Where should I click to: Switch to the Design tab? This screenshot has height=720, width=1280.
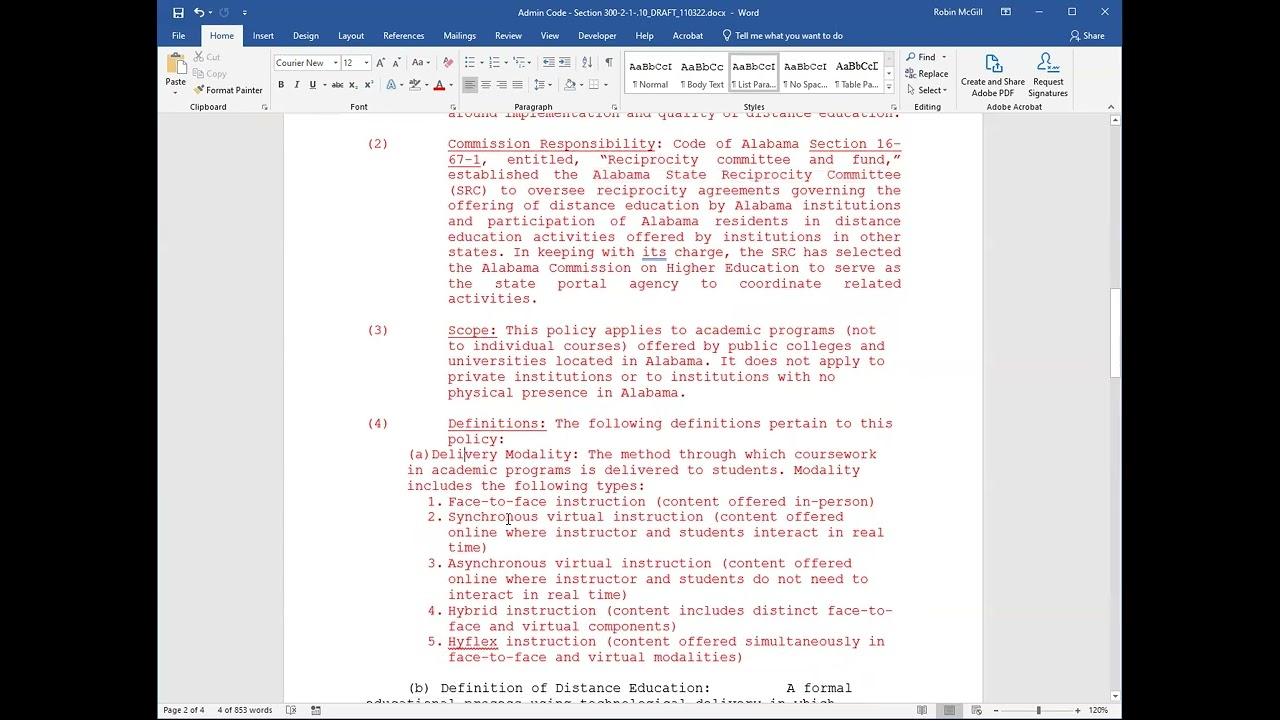tap(306, 36)
